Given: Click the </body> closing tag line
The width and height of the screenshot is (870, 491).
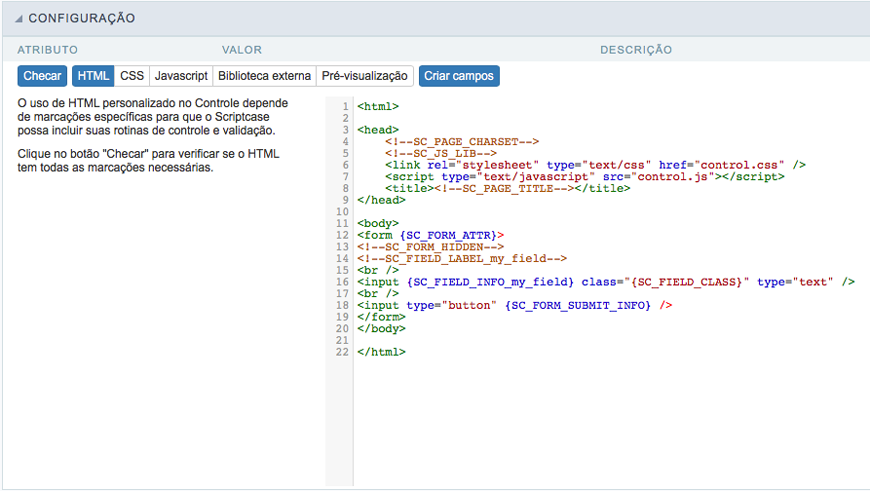Looking at the screenshot, I should click(x=381, y=328).
